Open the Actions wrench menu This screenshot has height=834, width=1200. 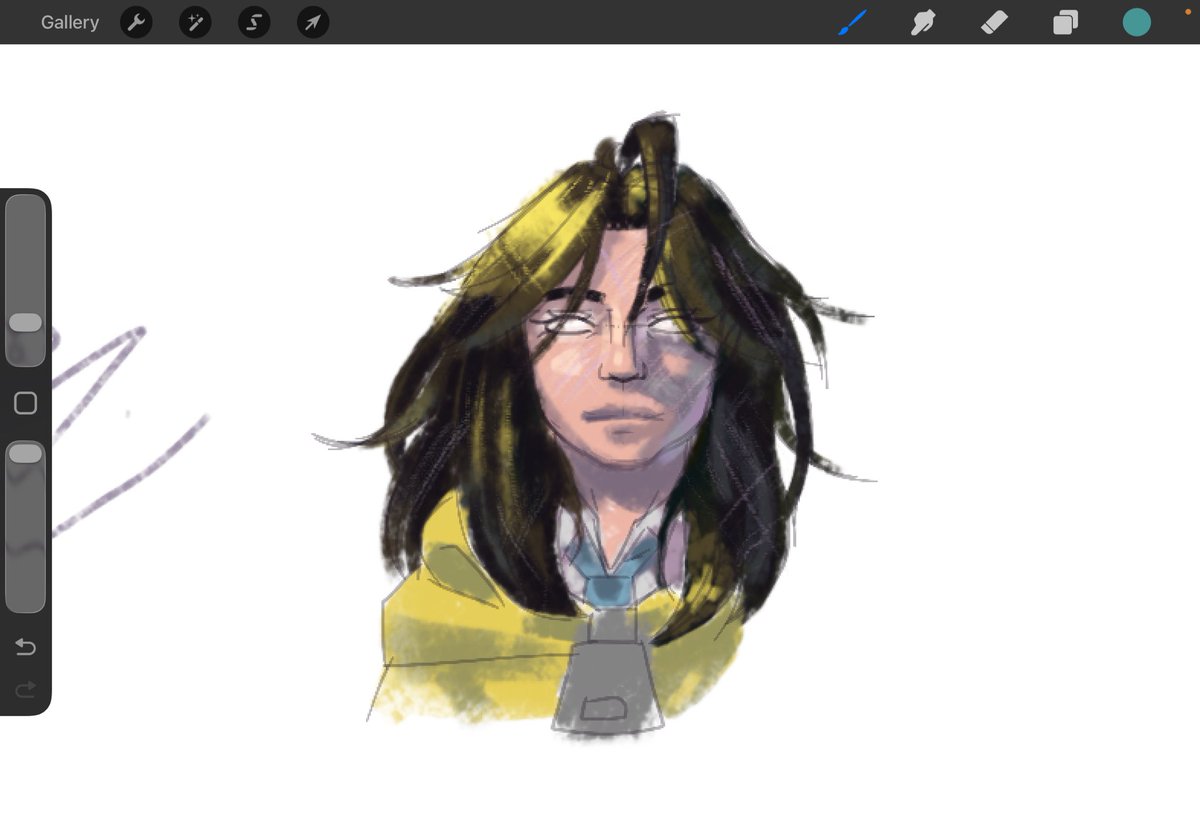pos(136,22)
